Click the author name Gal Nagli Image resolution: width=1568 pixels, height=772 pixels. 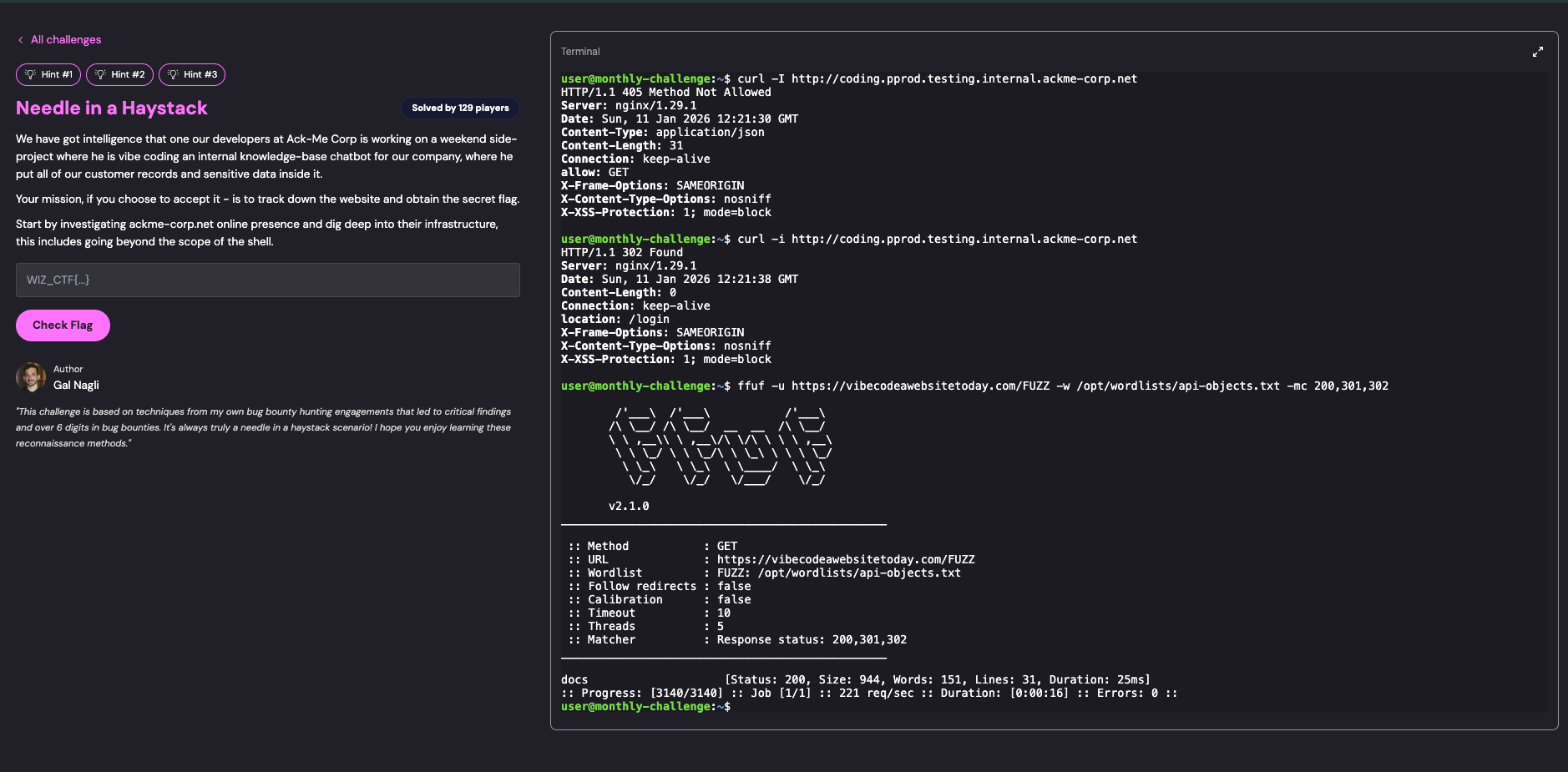click(x=75, y=385)
